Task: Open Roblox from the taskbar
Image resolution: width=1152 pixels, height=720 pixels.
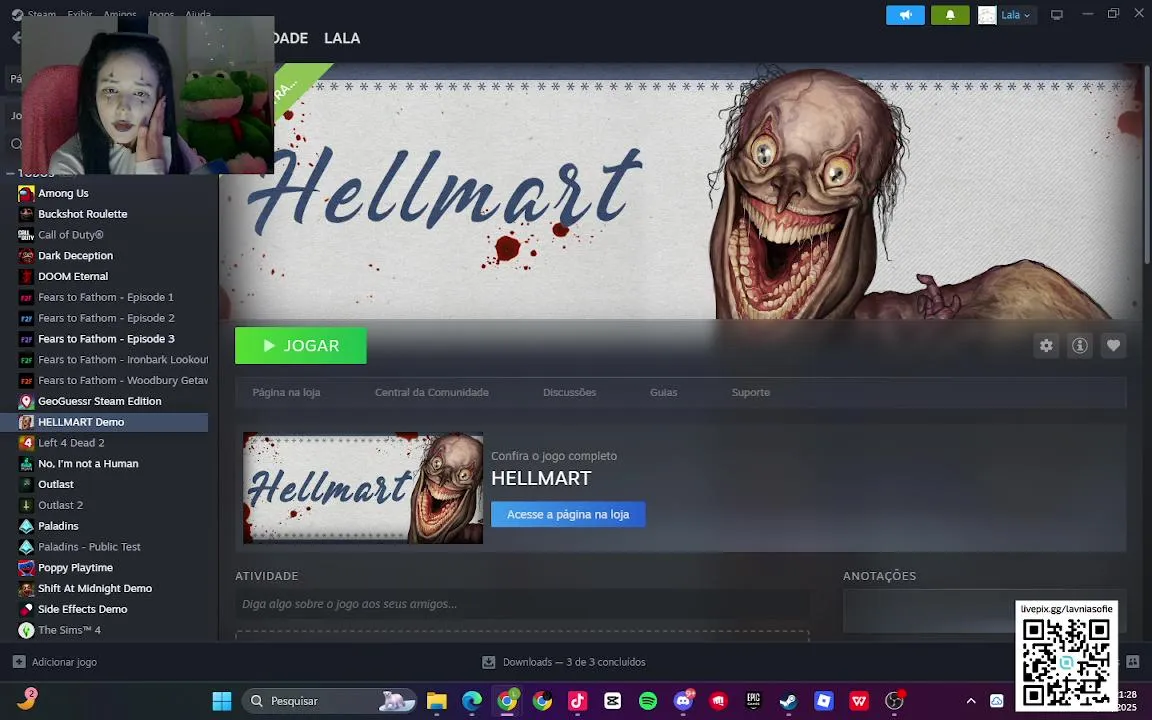Action: tap(824, 701)
